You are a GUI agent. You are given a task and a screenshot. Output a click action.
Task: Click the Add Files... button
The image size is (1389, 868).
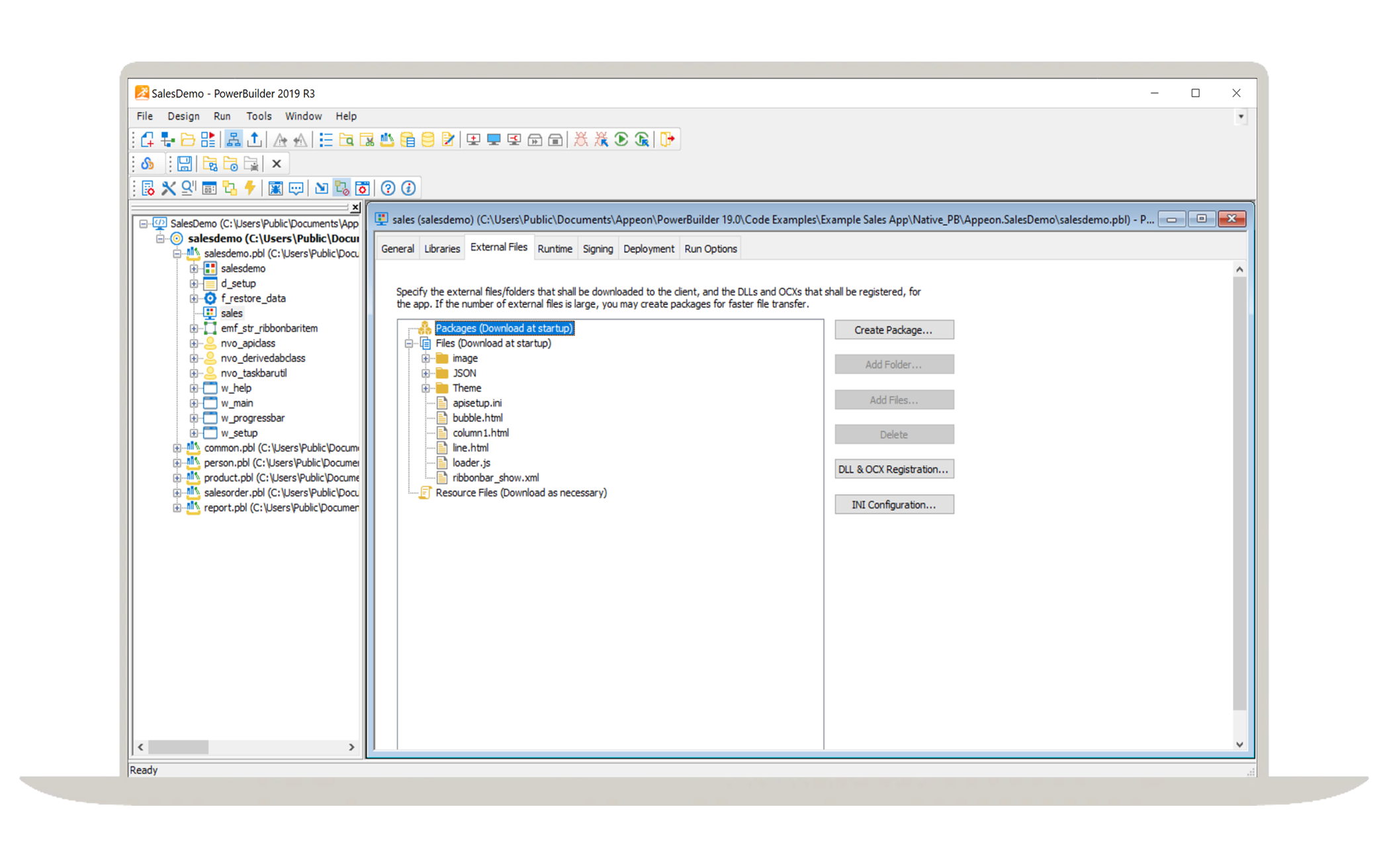[894, 400]
